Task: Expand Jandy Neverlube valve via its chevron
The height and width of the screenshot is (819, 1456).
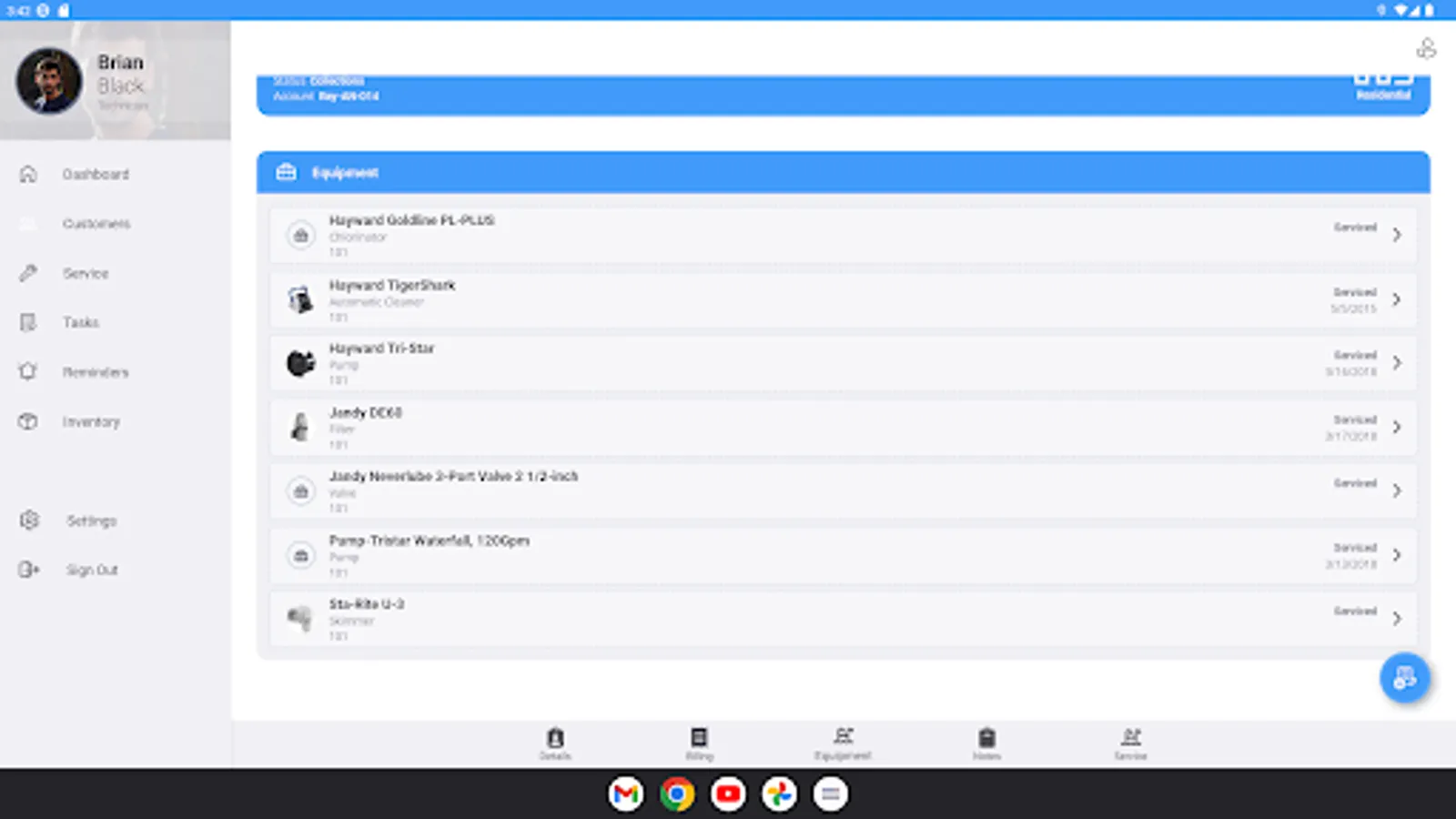Action: pos(1397,491)
